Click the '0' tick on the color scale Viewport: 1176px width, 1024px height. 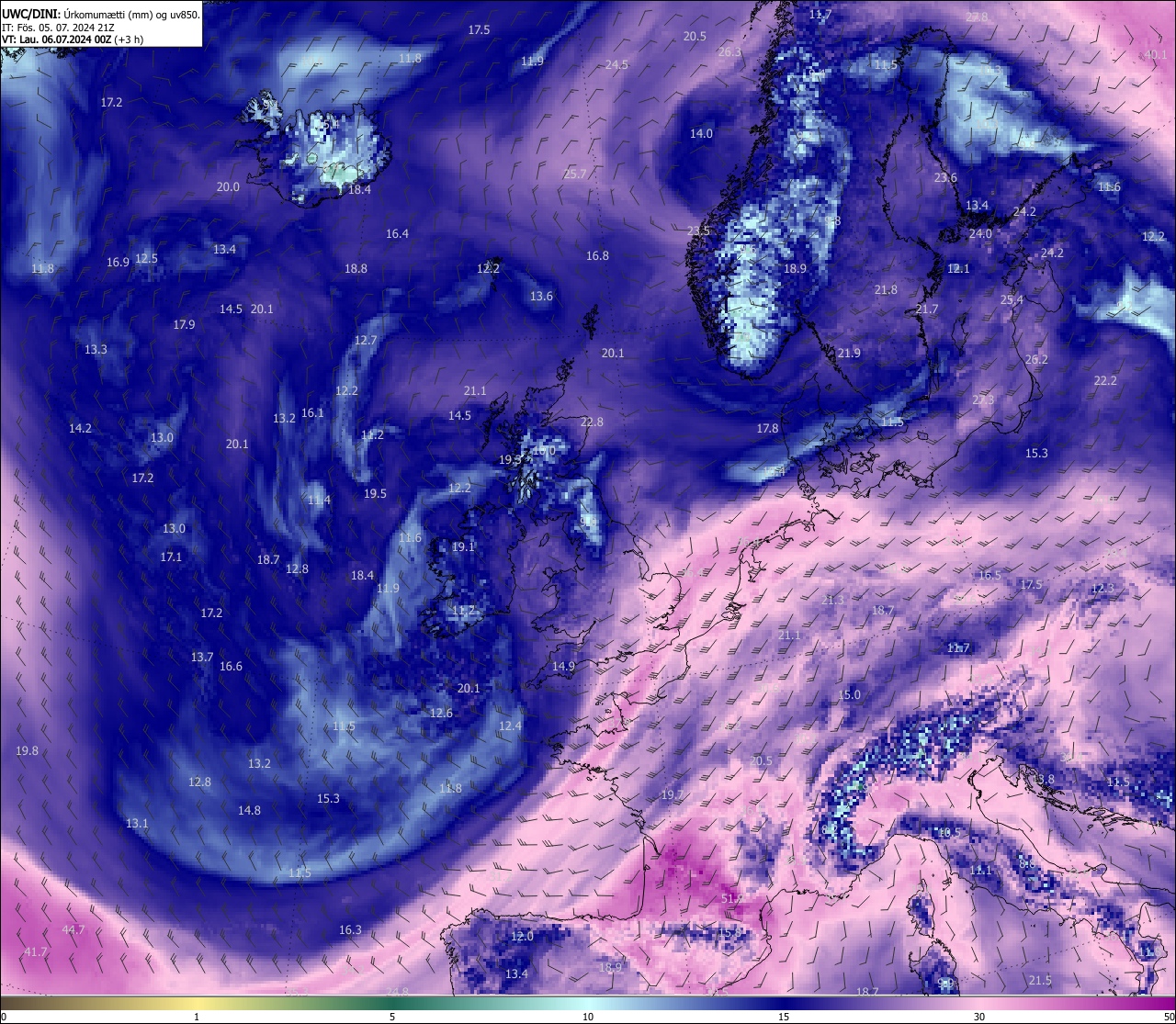tap(4, 1017)
